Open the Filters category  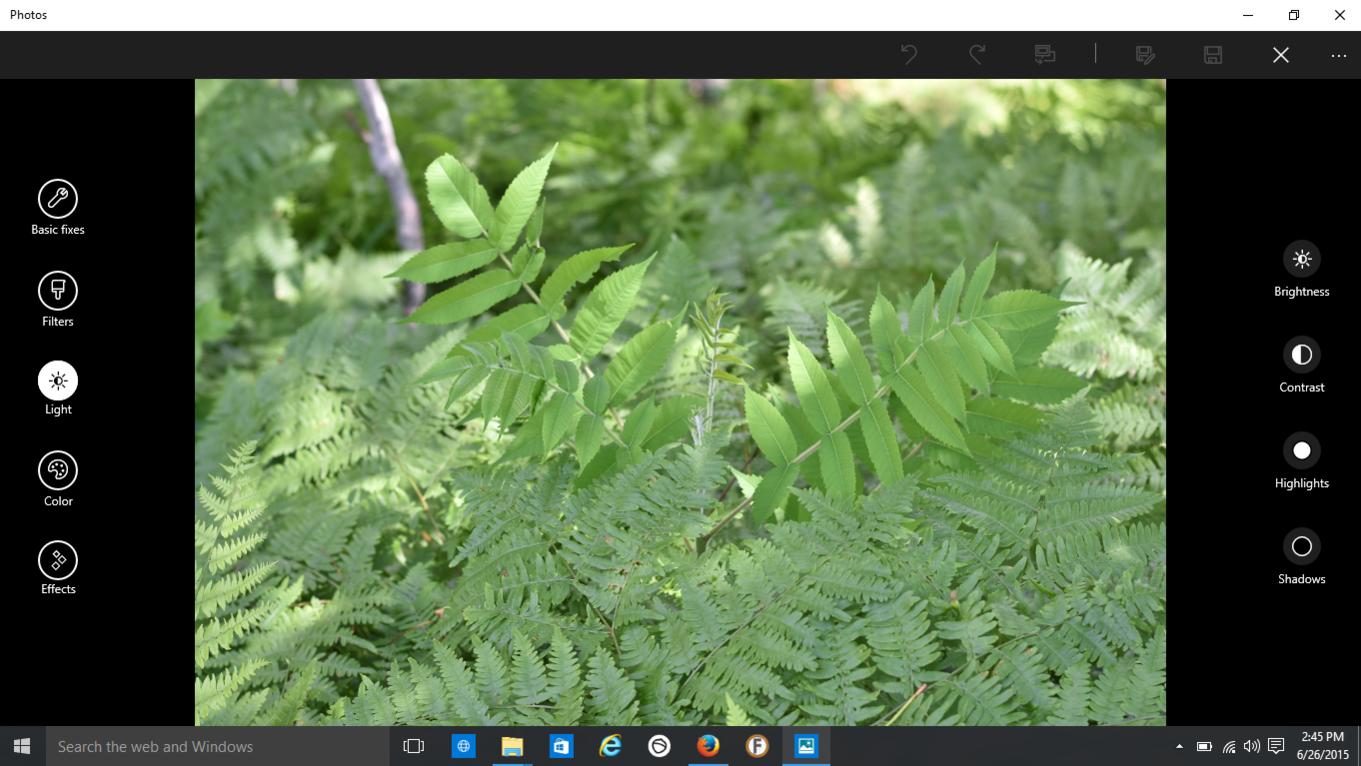coord(58,290)
